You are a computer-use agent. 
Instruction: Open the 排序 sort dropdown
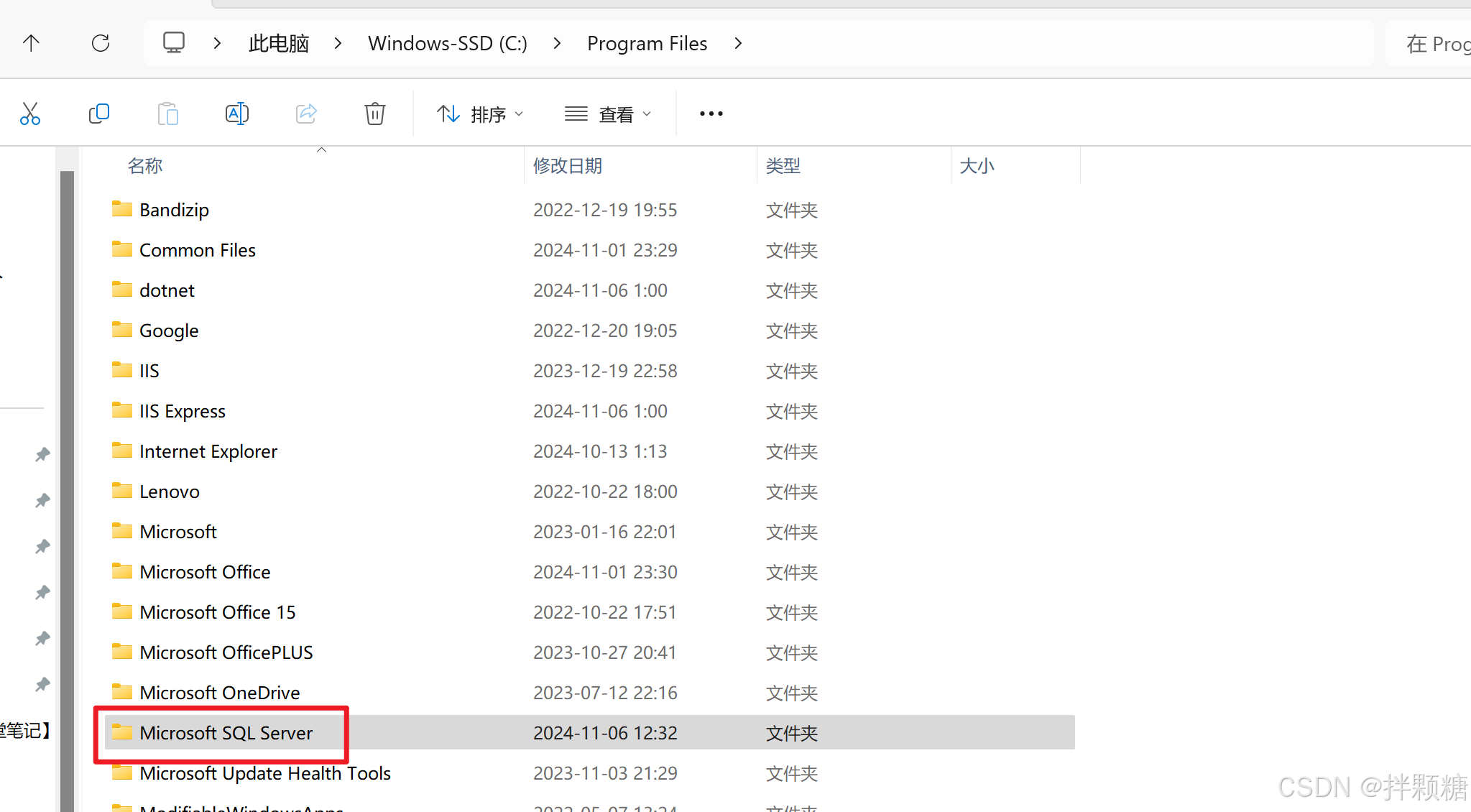pos(480,114)
